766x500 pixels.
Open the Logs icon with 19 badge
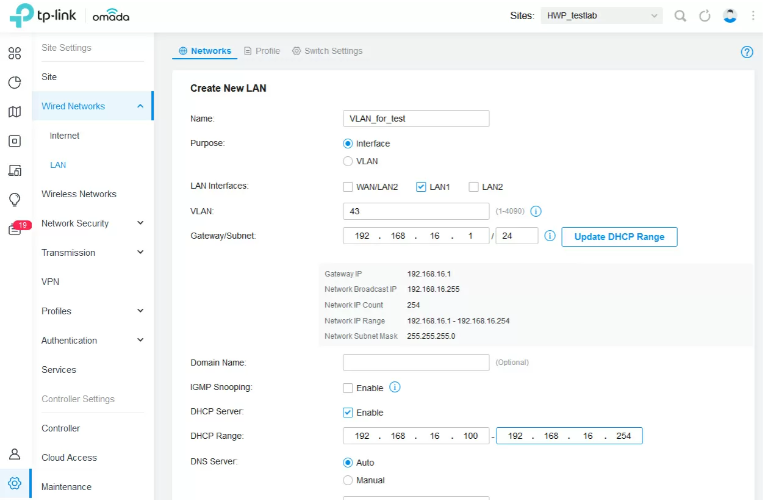coord(15,229)
